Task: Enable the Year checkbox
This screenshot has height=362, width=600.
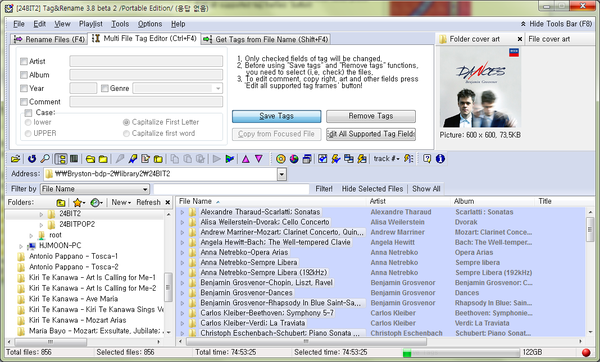Action: (x=24, y=88)
